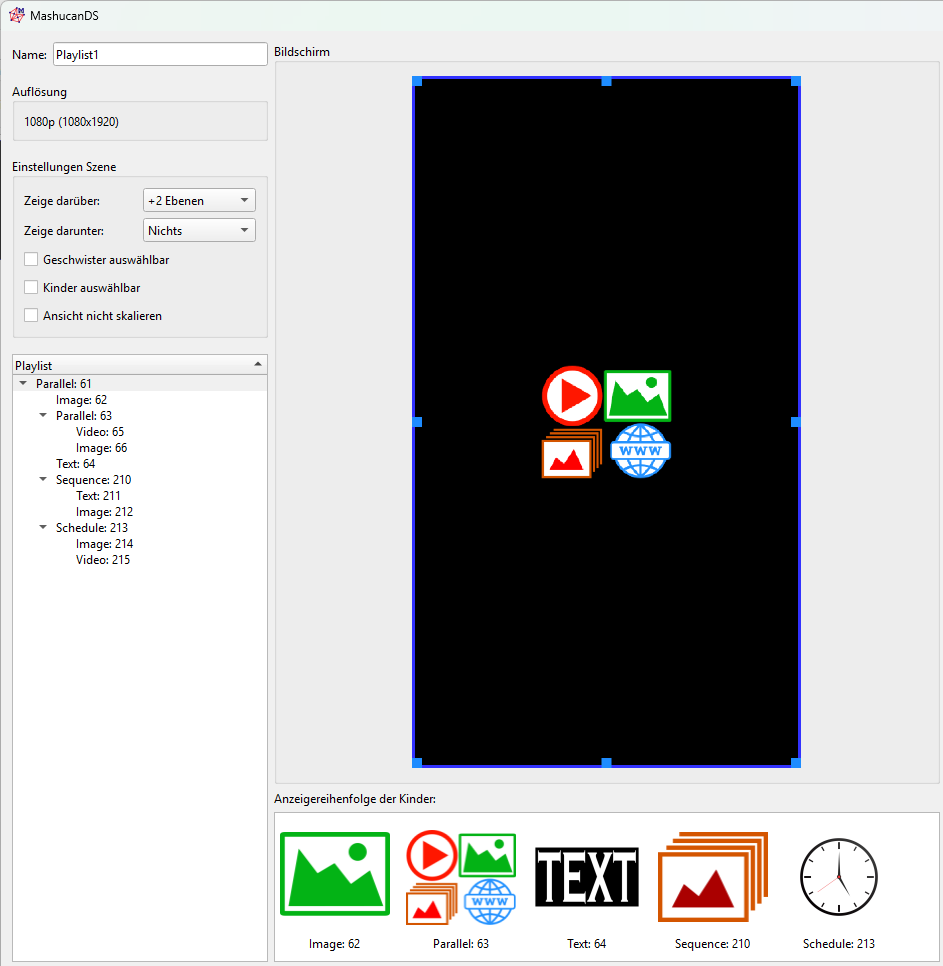943x966 pixels.
Task: Click the MashucanDS app icon in title bar
Action: point(16,16)
